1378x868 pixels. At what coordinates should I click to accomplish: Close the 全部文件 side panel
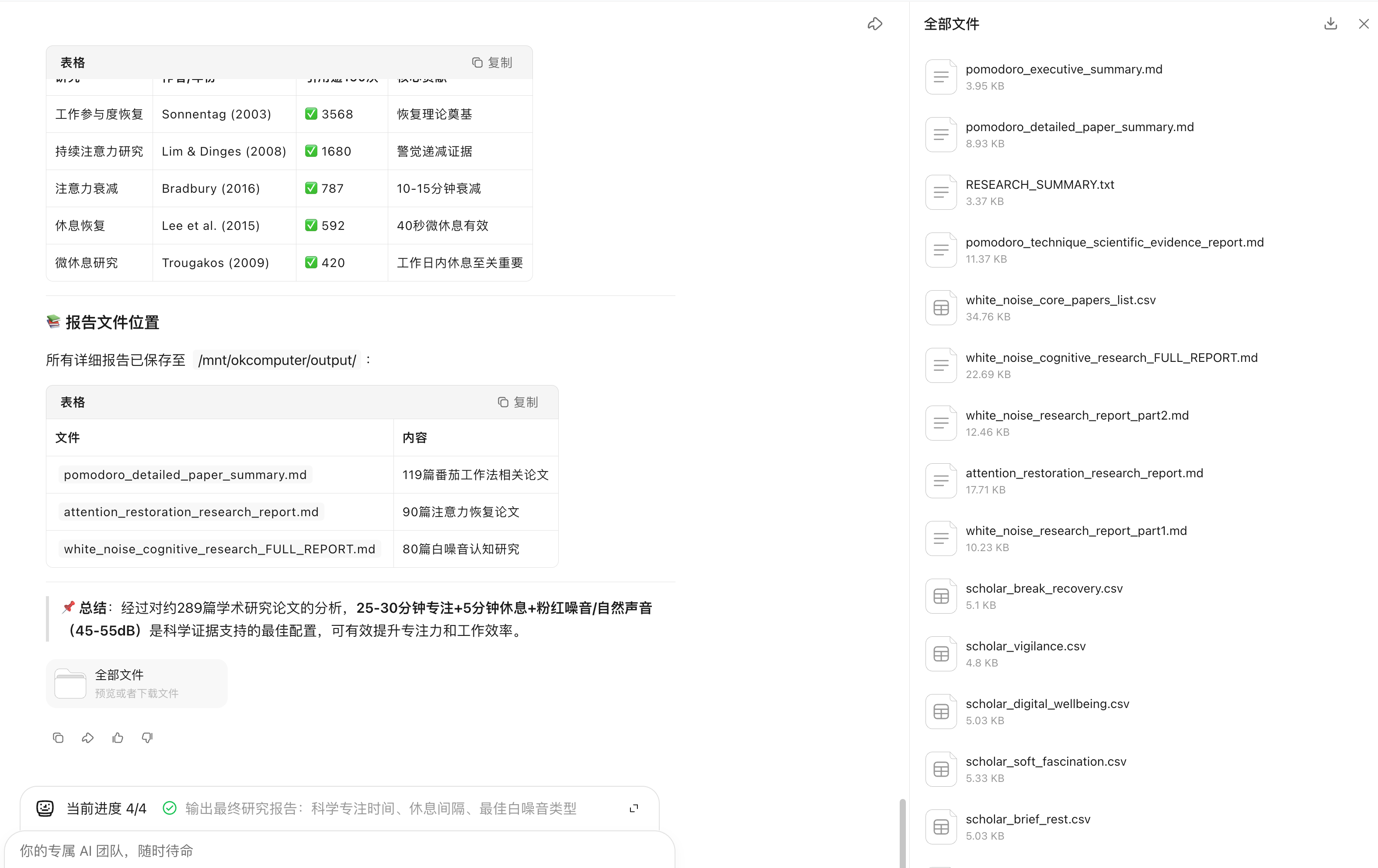point(1364,24)
